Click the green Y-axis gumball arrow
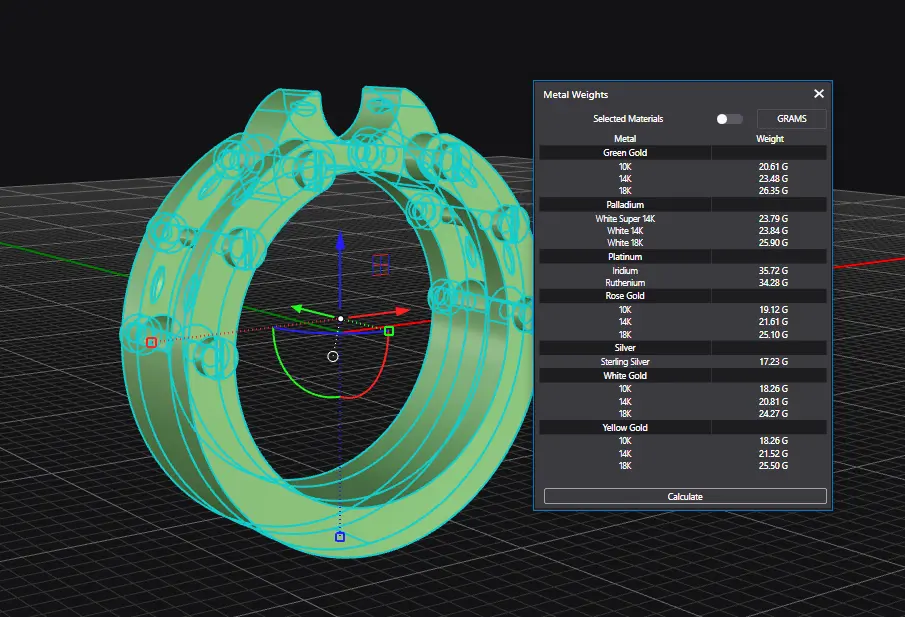The width and height of the screenshot is (905, 617). coord(297,309)
